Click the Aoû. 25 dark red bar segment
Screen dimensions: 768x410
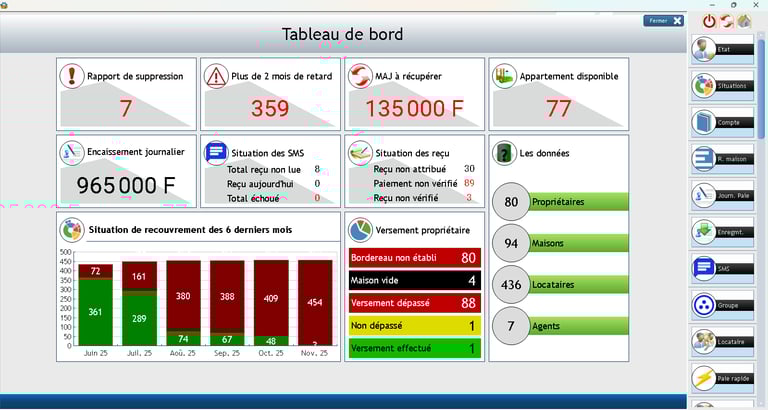click(183, 295)
